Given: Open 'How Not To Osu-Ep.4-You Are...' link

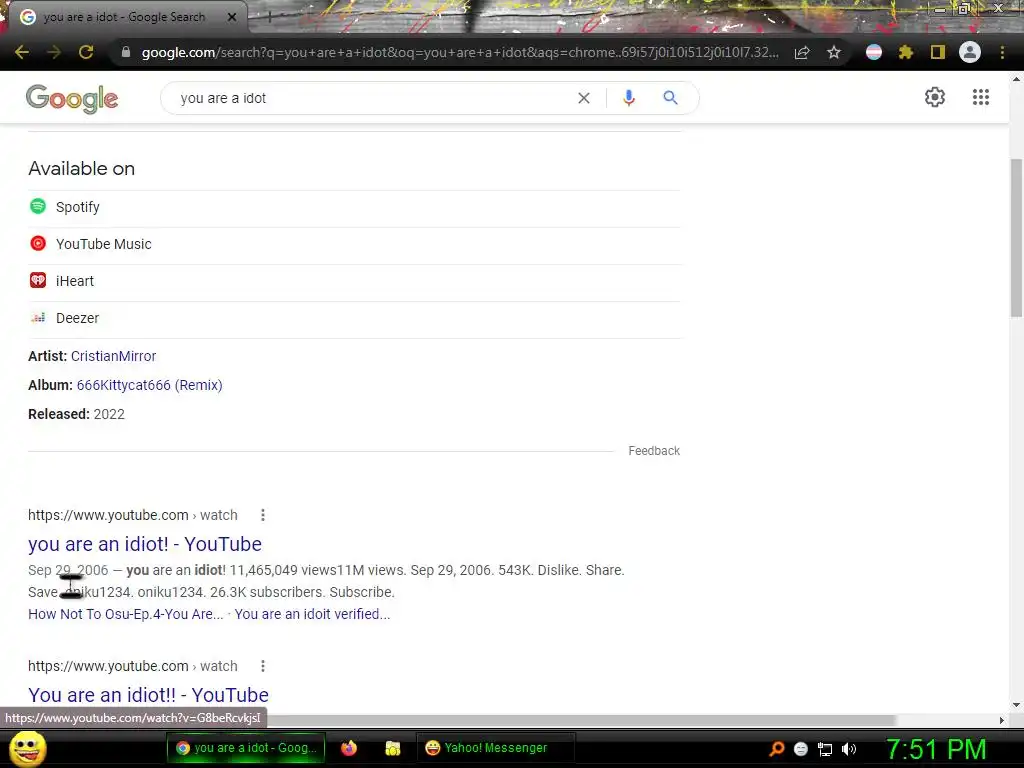Looking at the screenshot, I should pos(125,614).
